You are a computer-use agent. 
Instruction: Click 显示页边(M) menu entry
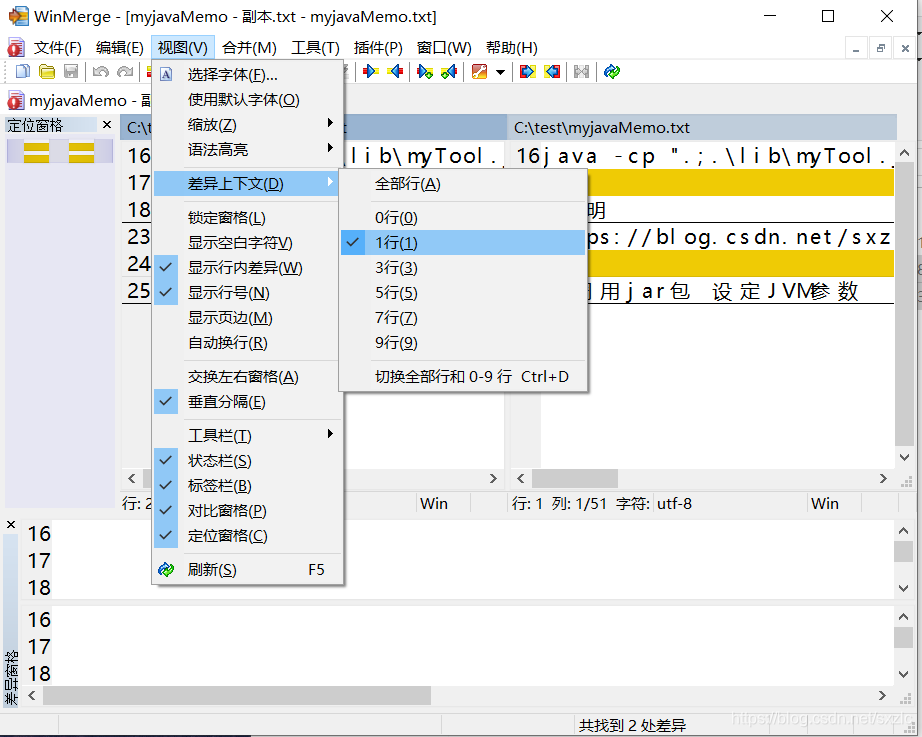246,318
